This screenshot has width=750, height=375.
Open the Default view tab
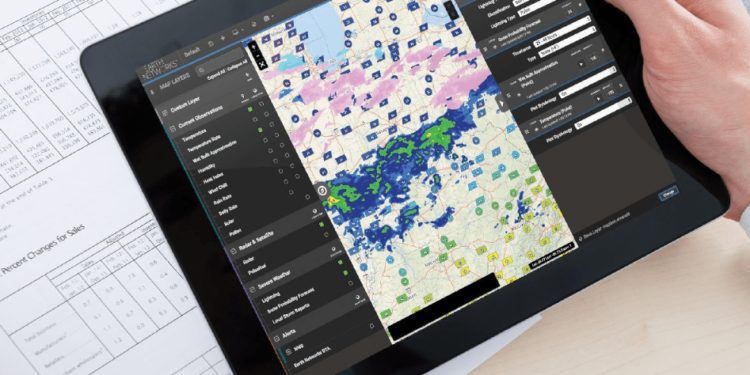(x=192, y=53)
